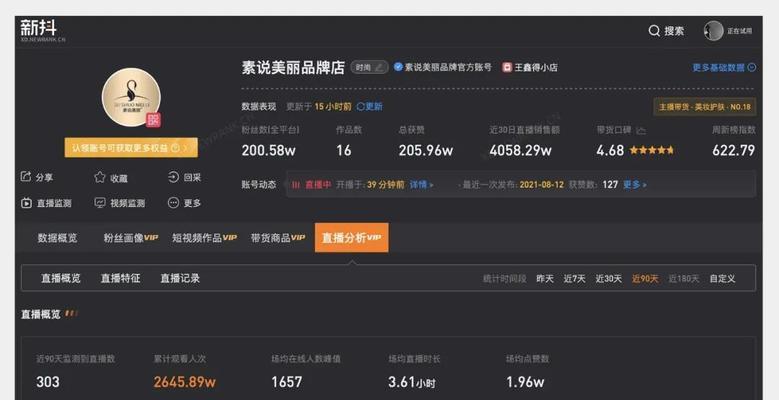Open 主播带货·美妆护肤 NO.18 ranking badge
The height and width of the screenshot is (400, 779).
pyautogui.click(x=704, y=107)
